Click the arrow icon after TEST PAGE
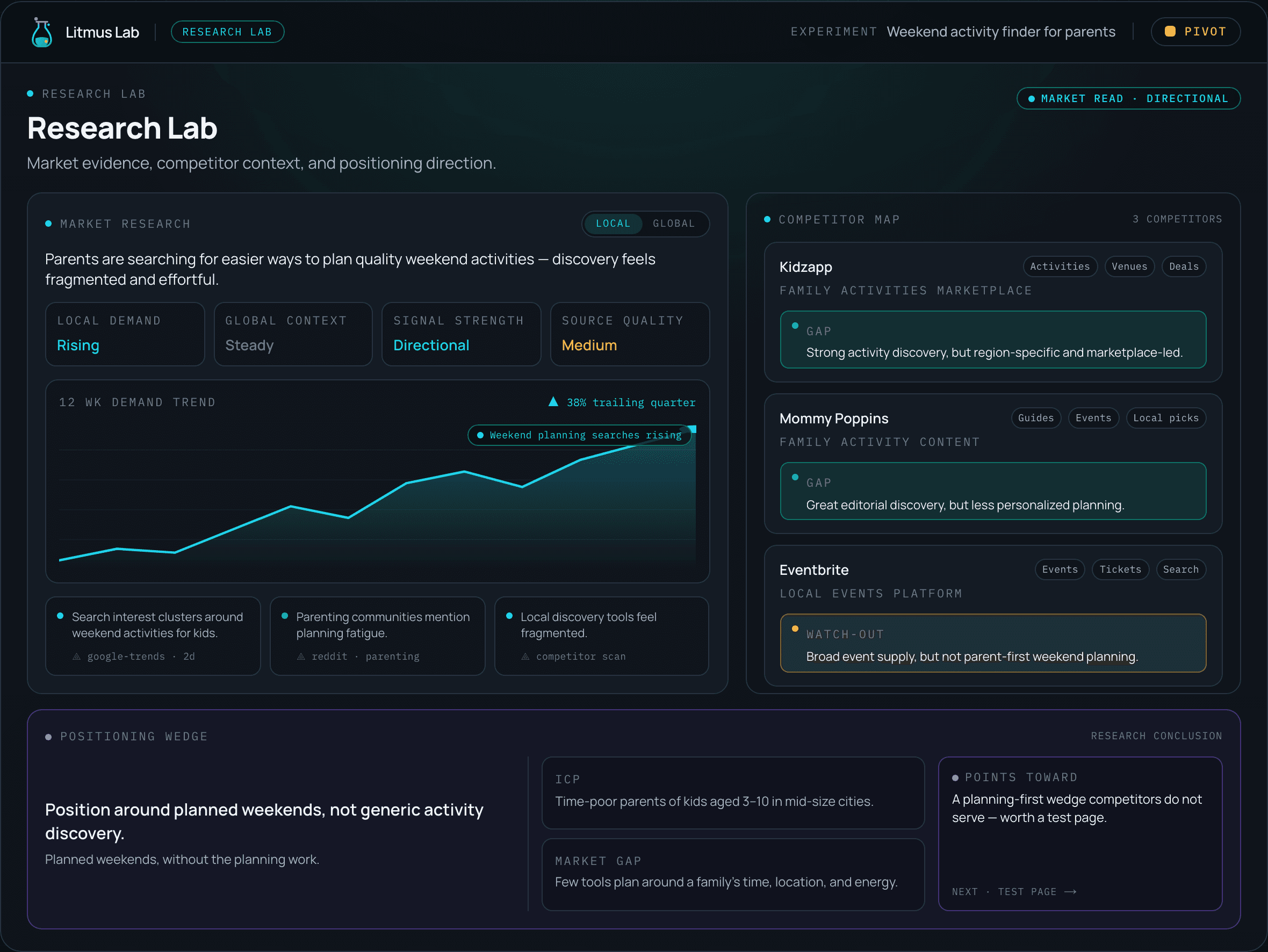The width and height of the screenshot is (1268, 952). coord(1070,892)
